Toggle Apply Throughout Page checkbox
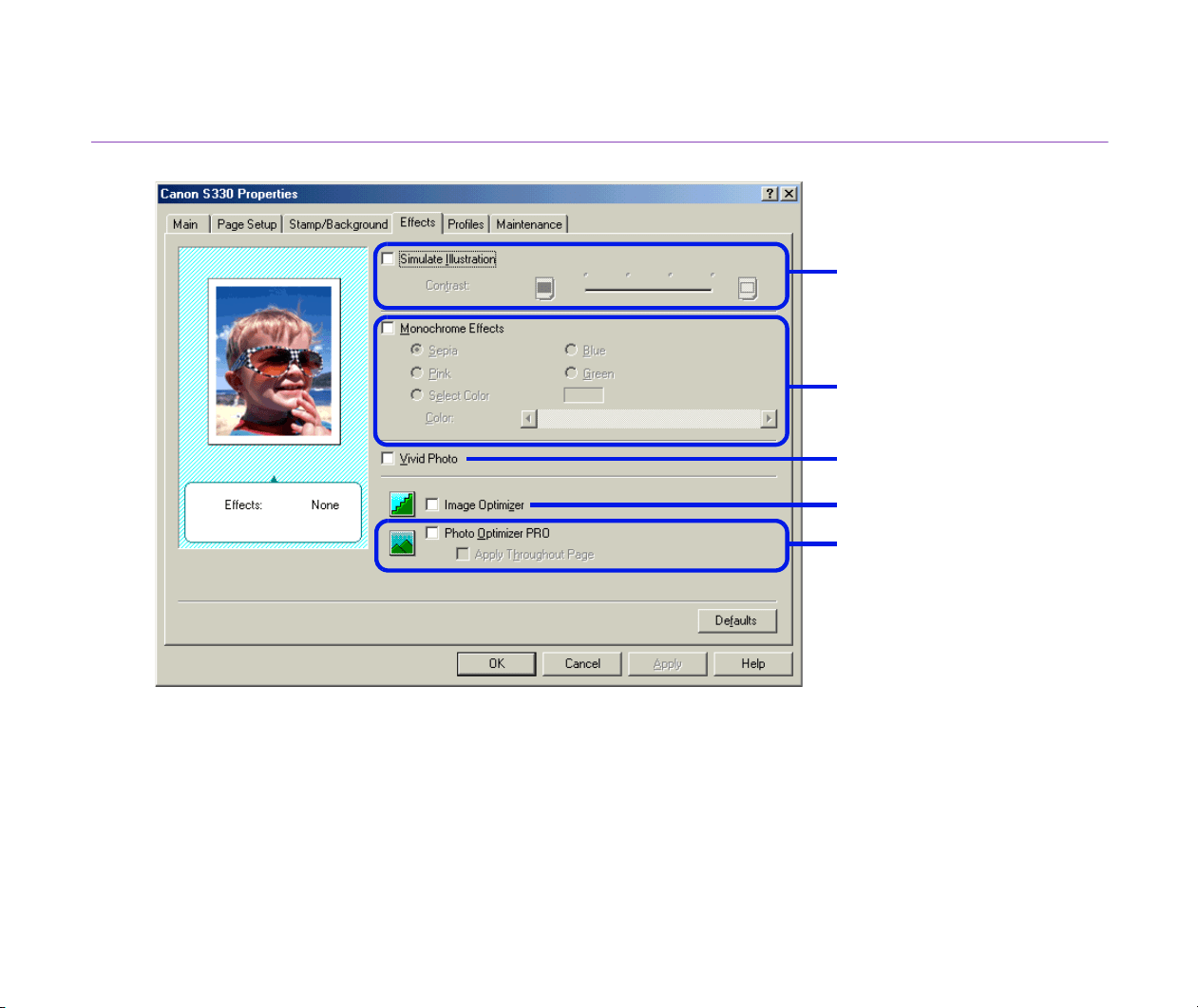This screenshot has height=1008, width=1198. 463,554
